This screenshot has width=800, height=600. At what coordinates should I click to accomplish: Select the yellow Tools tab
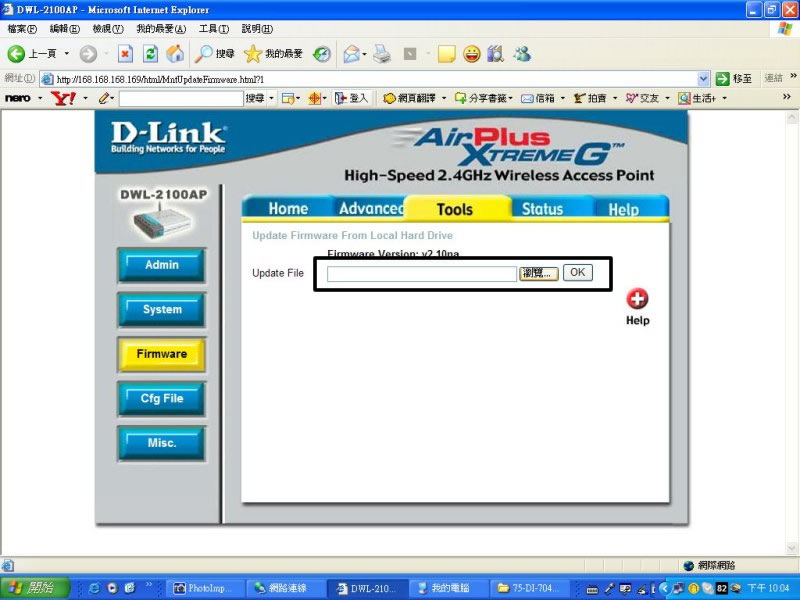point(456,209)
